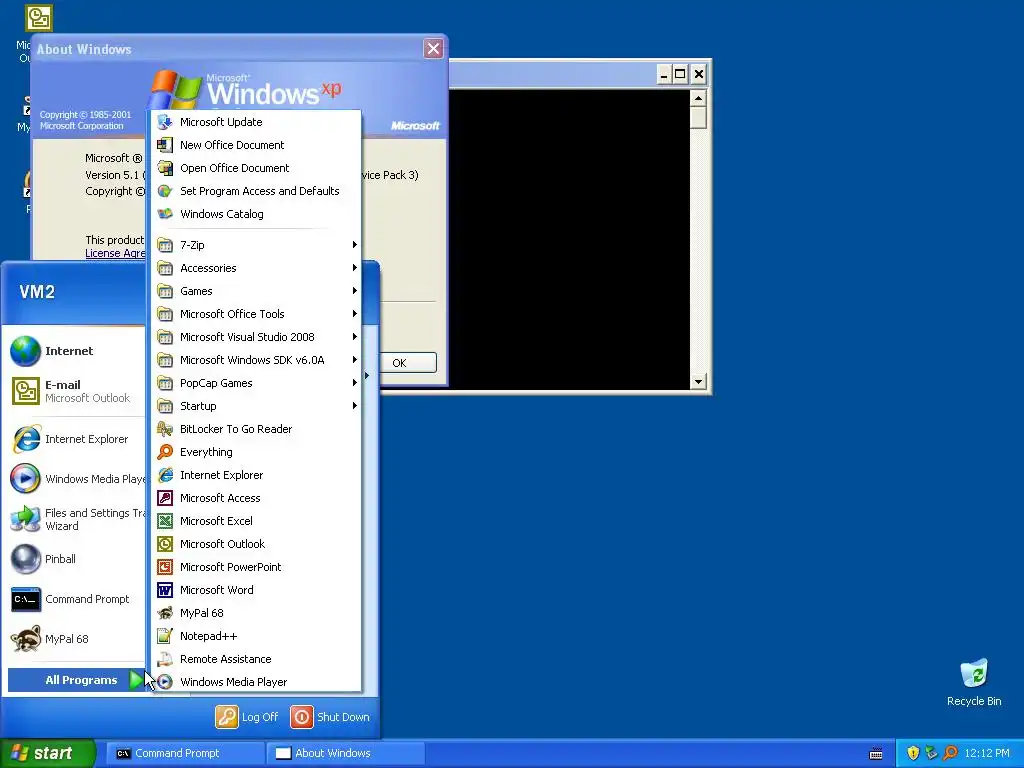This screenshot has width=1024, height=768.
Task: Click the on-screen keyboard icon in the taskbar
Action: coord(876,754)
